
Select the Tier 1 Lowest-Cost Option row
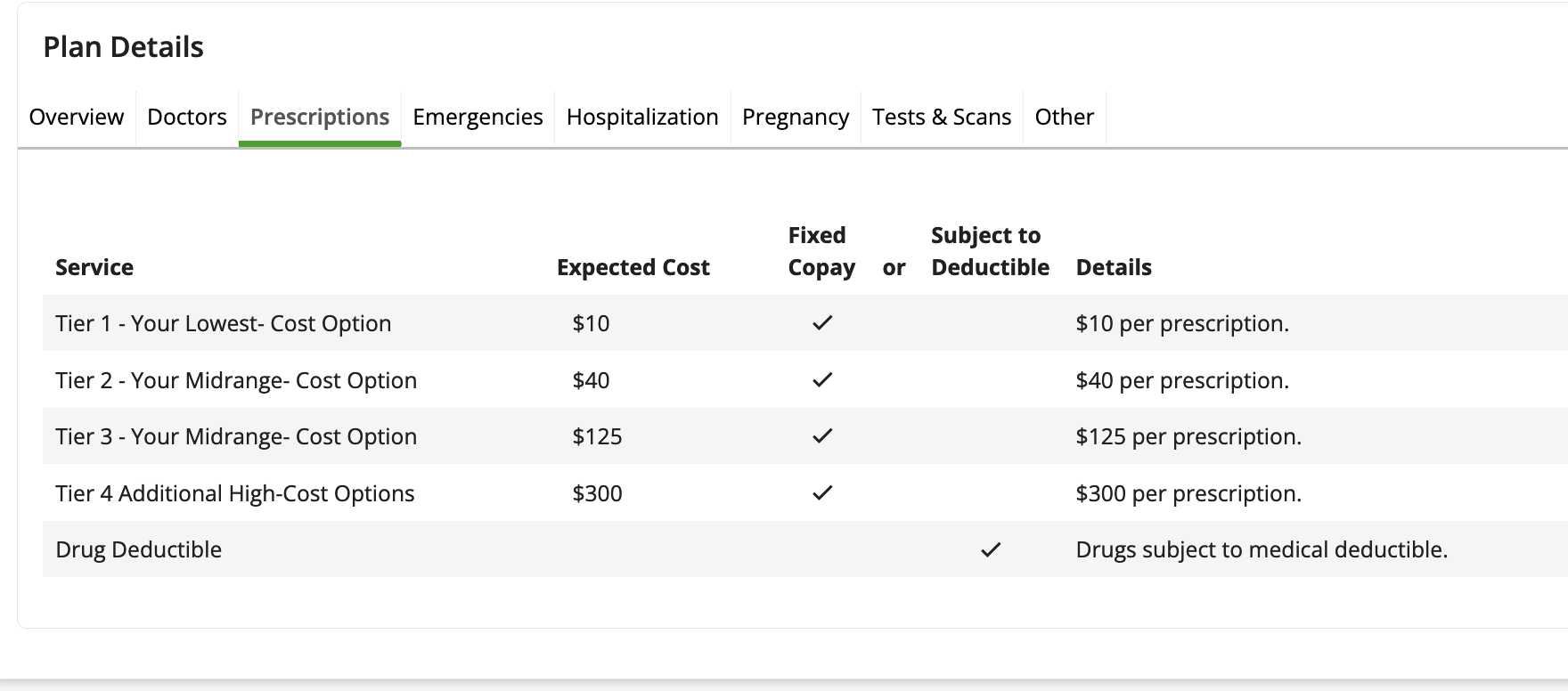[224, 323]
